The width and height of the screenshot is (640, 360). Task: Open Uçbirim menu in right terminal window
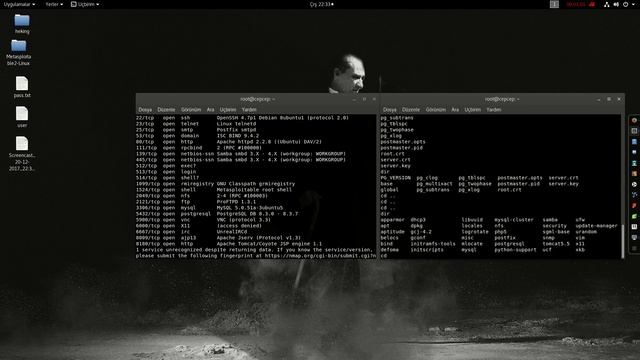472,110
